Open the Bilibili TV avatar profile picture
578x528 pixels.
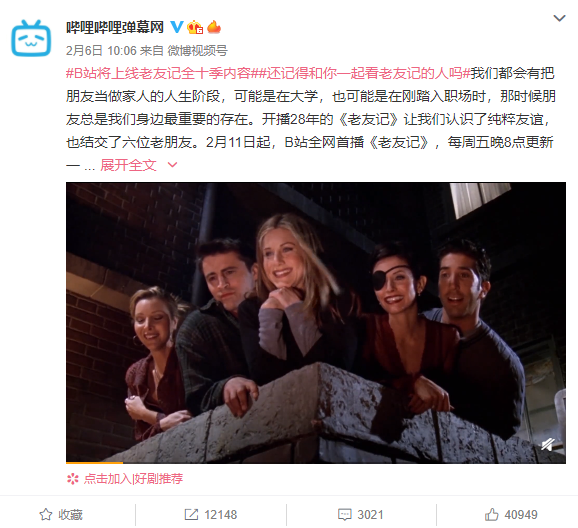(x=31, y=38)
